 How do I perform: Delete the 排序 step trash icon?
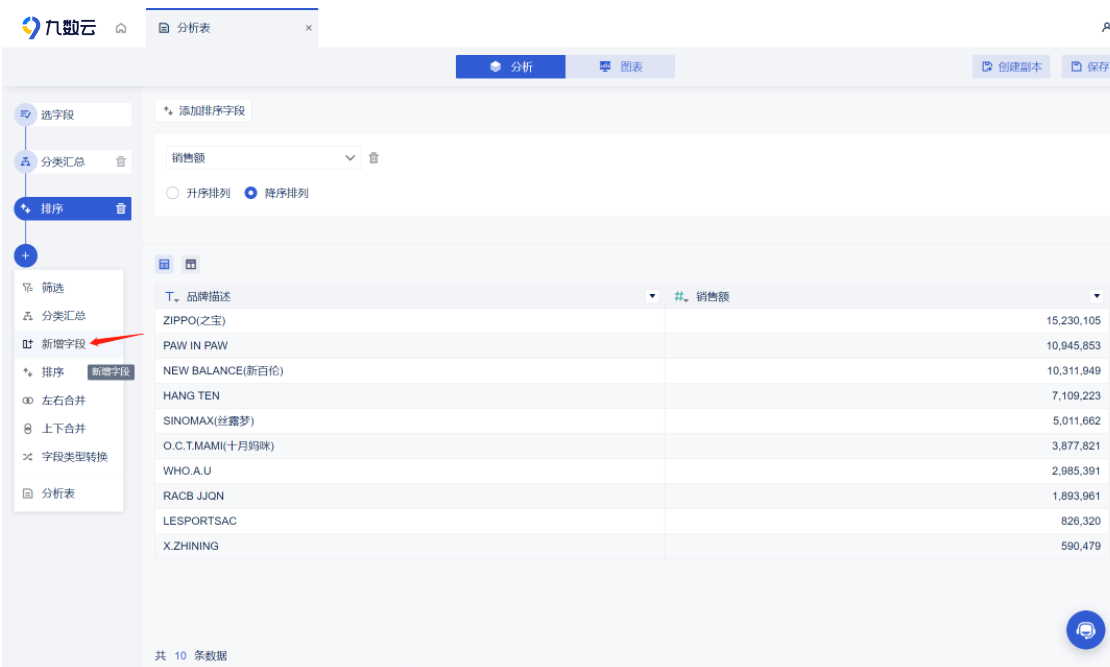[x=121, y=208]
